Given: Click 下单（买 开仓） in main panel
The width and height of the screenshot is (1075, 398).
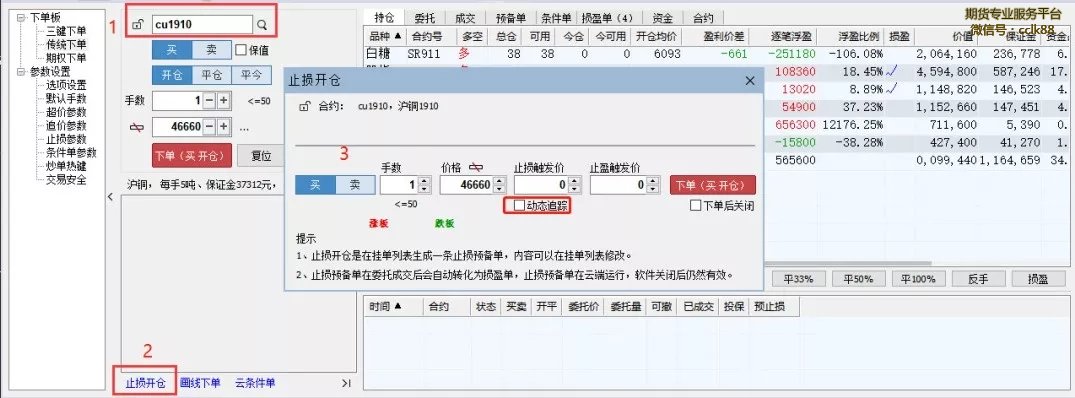Looking at the screenshot, I should (x=193, y=156).
